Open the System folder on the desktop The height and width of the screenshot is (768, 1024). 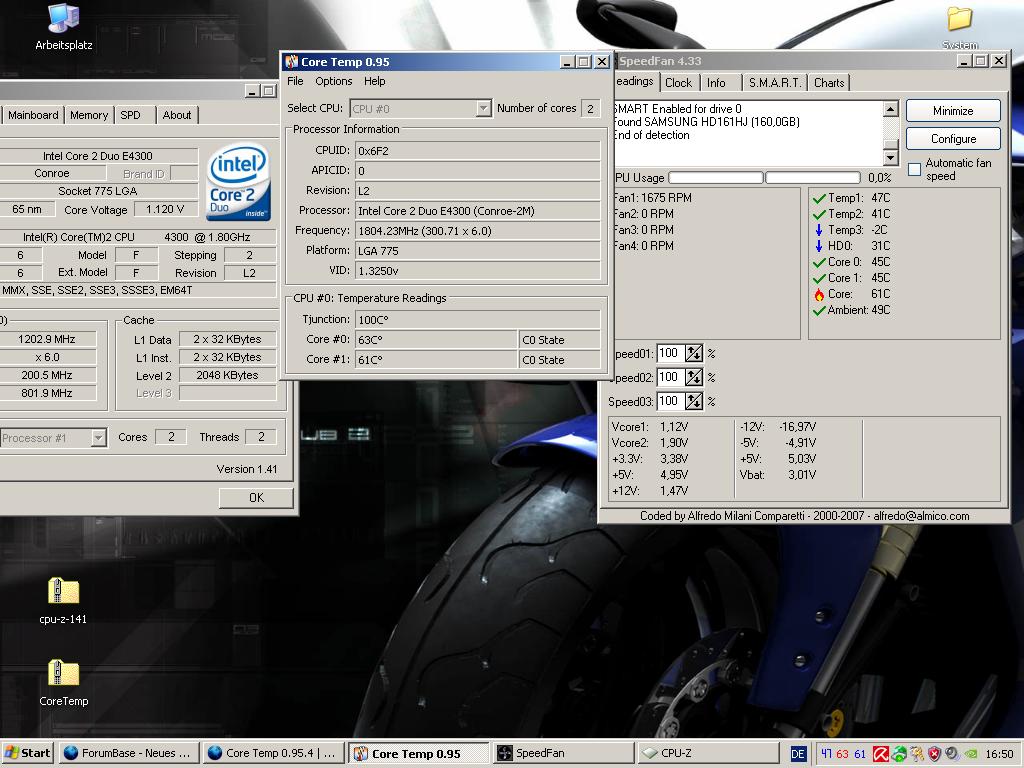point(959,27)
